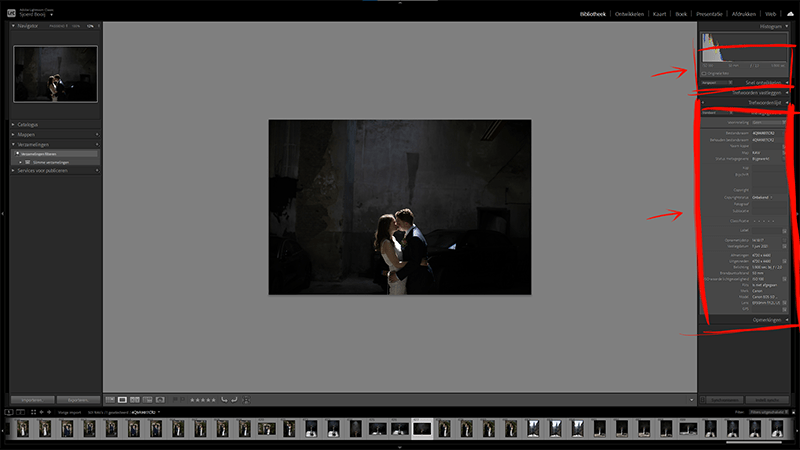This screenshot has height=450, width=800.
Task: Switch to the Ontwikkelen module
Action: 629,14
